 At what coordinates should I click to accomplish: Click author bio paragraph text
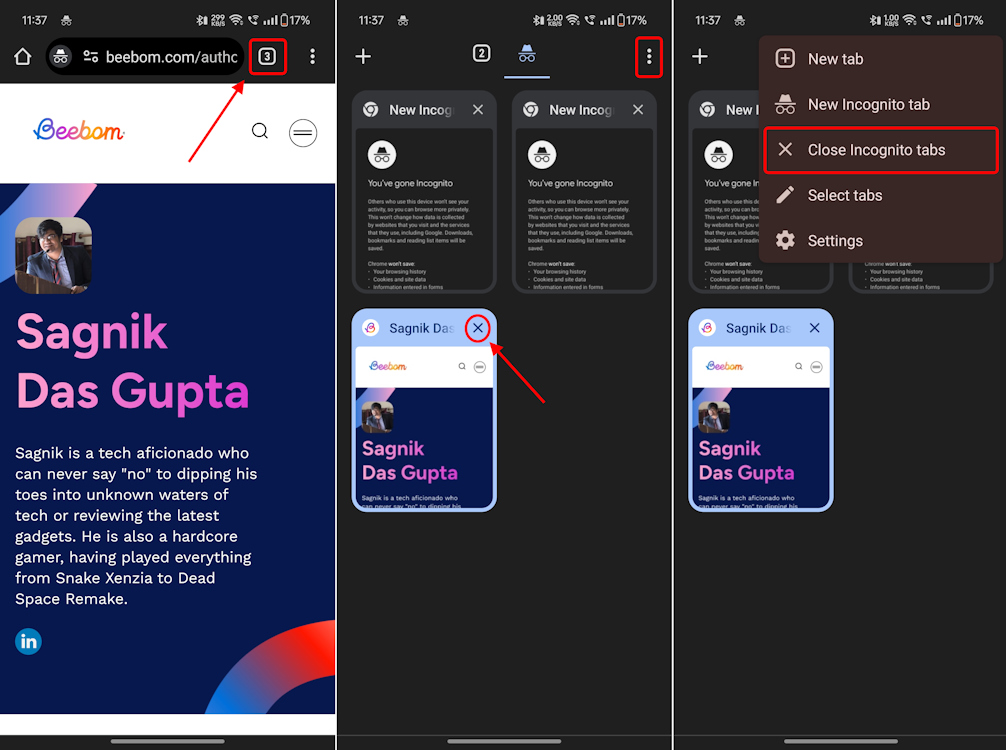click(136, 525)
